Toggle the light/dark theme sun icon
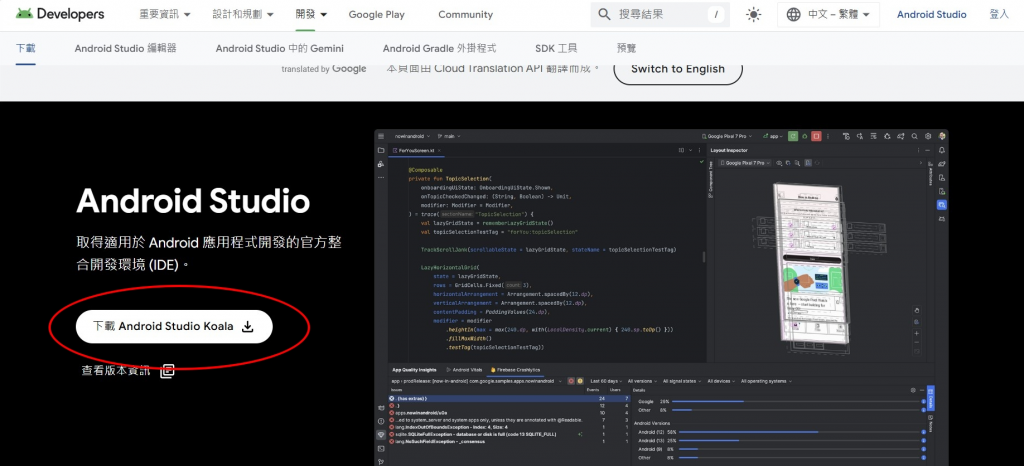This screenshot has width=1024, height=466. (x=754, y=14)
